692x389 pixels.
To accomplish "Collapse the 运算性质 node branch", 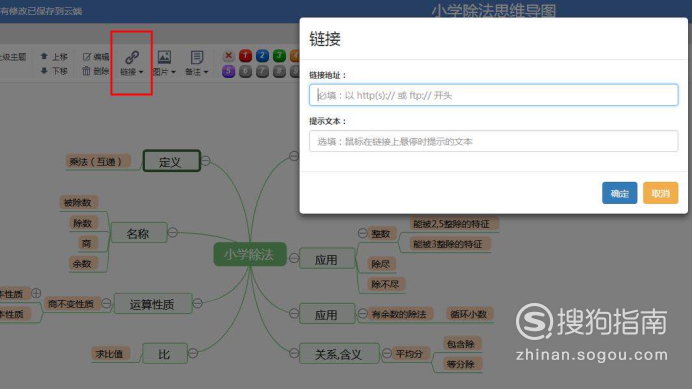I will point(197,303).
